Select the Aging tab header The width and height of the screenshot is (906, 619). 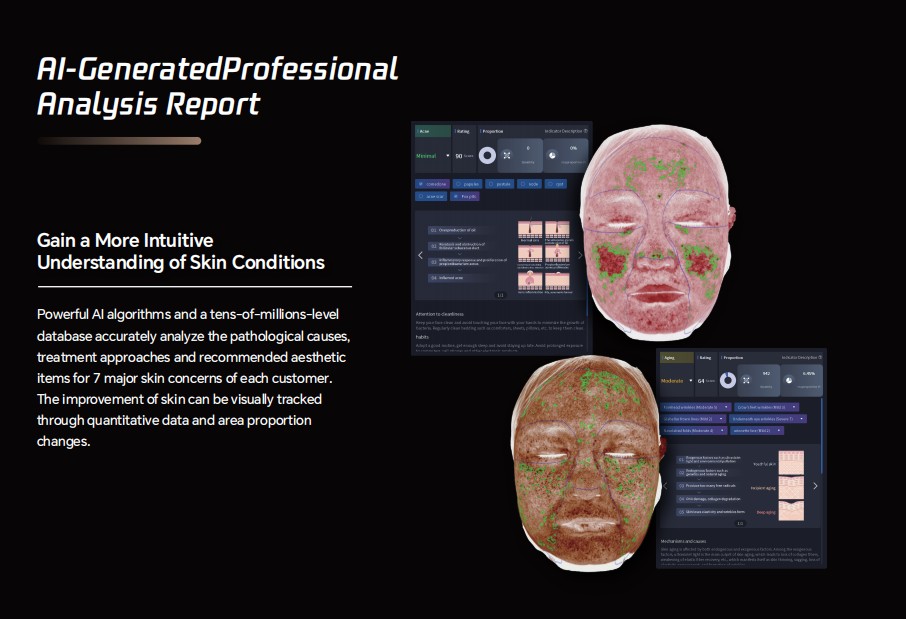point(677,358)
